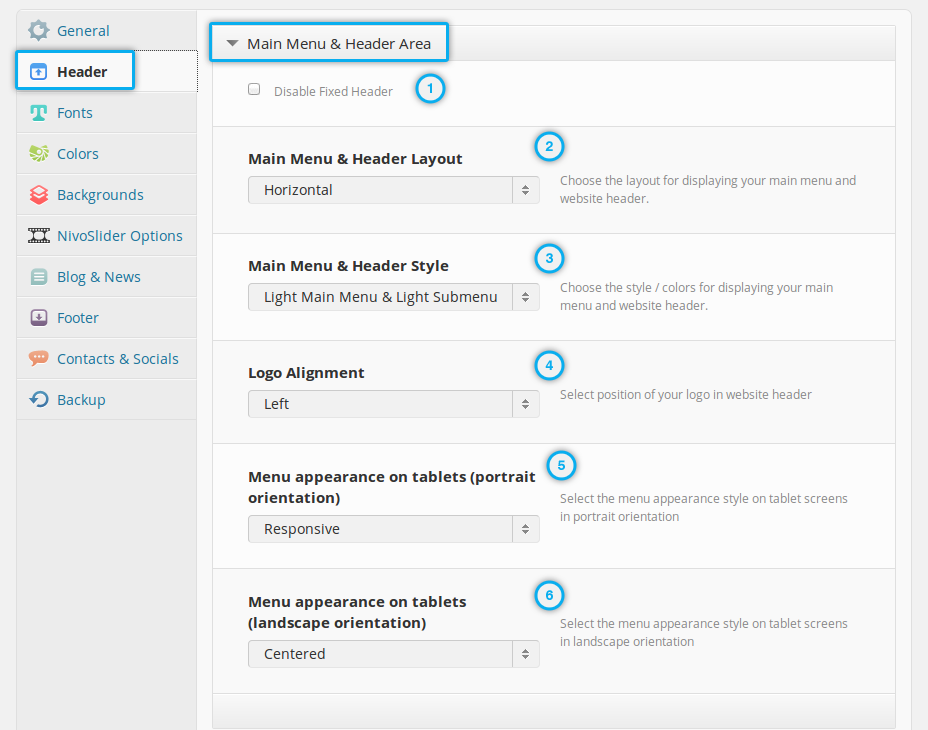The width and height of the screenshot is (928, 730).
Task: Click the General gear icon in sidebar
Action: pyautogui.click(x=39, y=30)
